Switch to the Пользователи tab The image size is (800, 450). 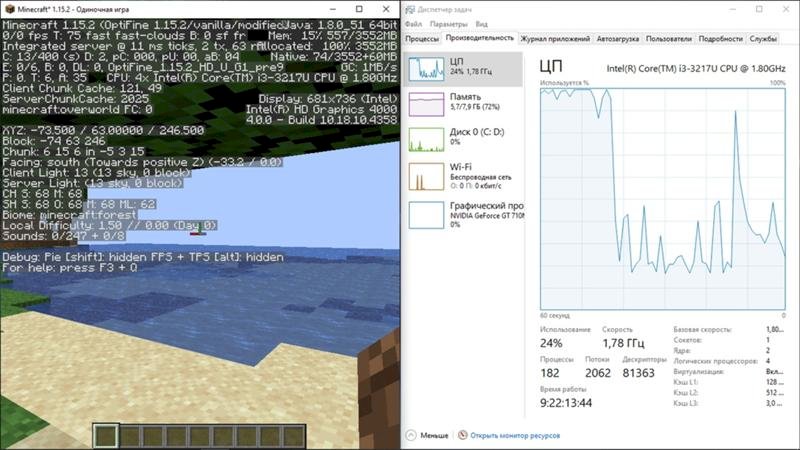[669, 39]
